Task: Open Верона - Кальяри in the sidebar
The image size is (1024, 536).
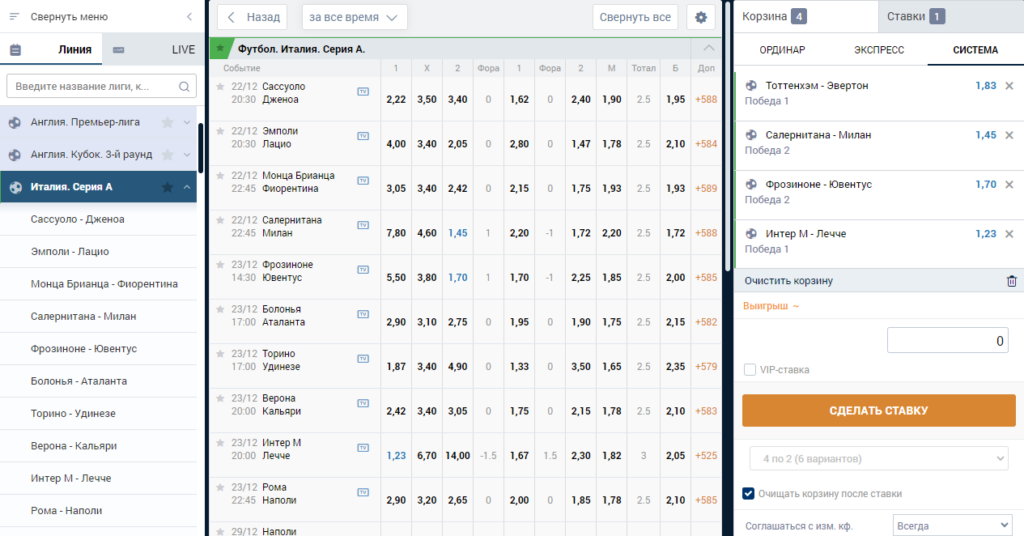Action: click(74, 446)
